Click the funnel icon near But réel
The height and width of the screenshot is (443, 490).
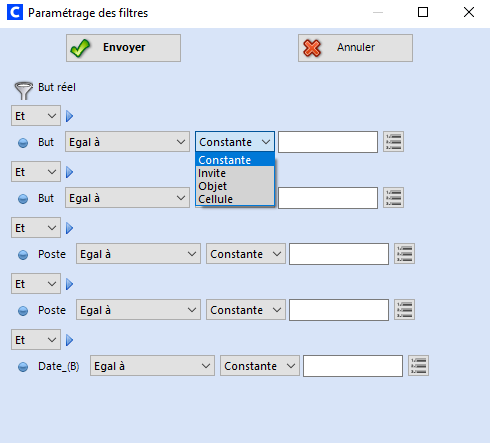23,90
